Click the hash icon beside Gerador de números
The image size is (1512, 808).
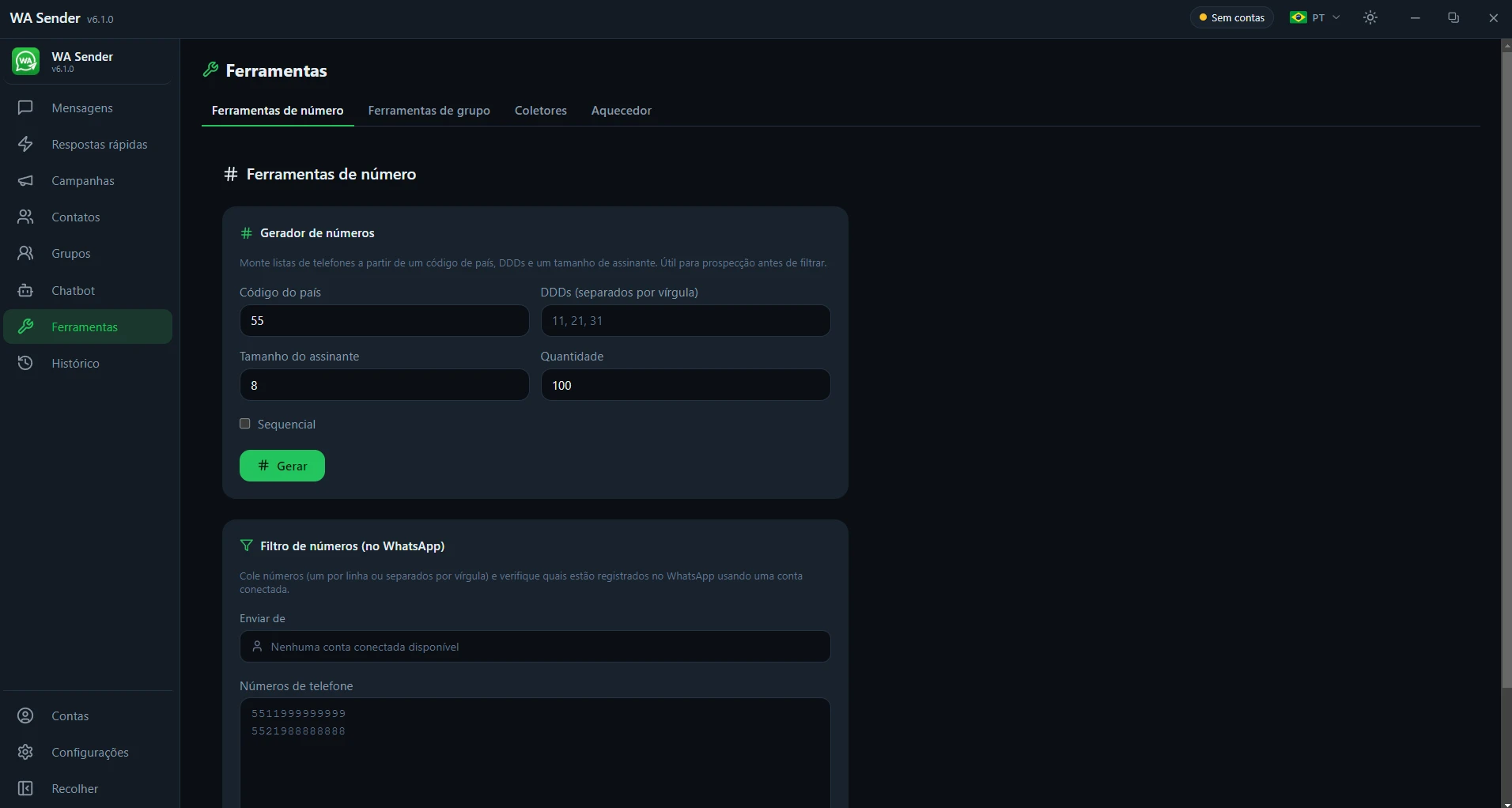click(246, 233)
